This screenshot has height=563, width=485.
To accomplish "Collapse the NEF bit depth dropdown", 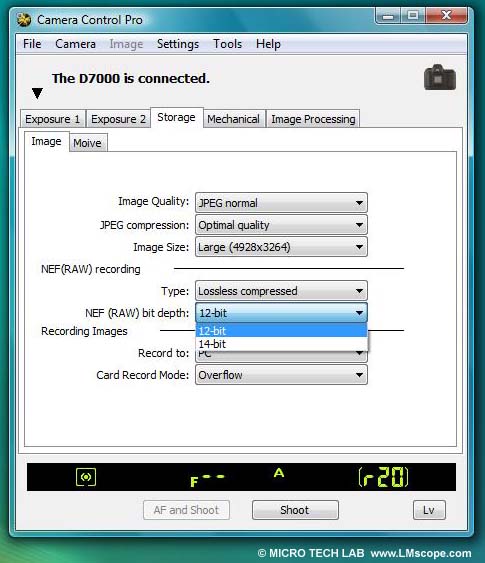I will coord(281,313).
